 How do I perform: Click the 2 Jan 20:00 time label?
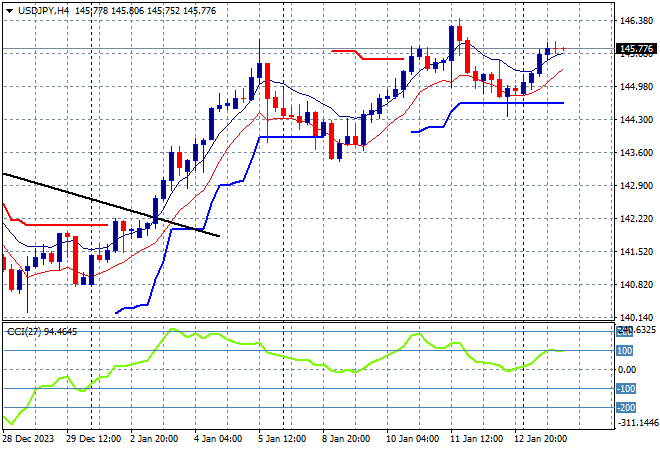(154, 439)
